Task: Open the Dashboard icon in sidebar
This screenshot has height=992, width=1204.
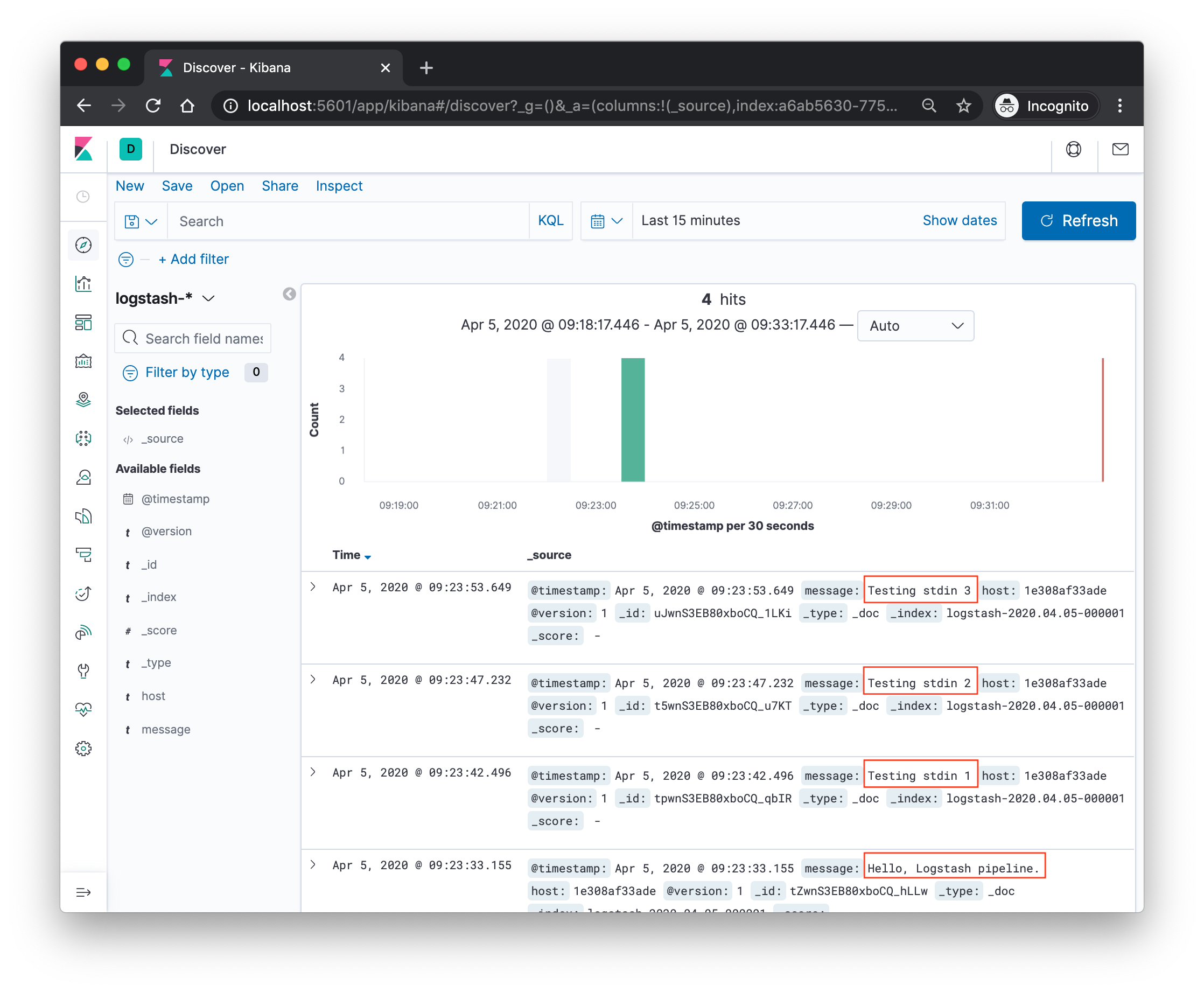Action: click(83, 322)
